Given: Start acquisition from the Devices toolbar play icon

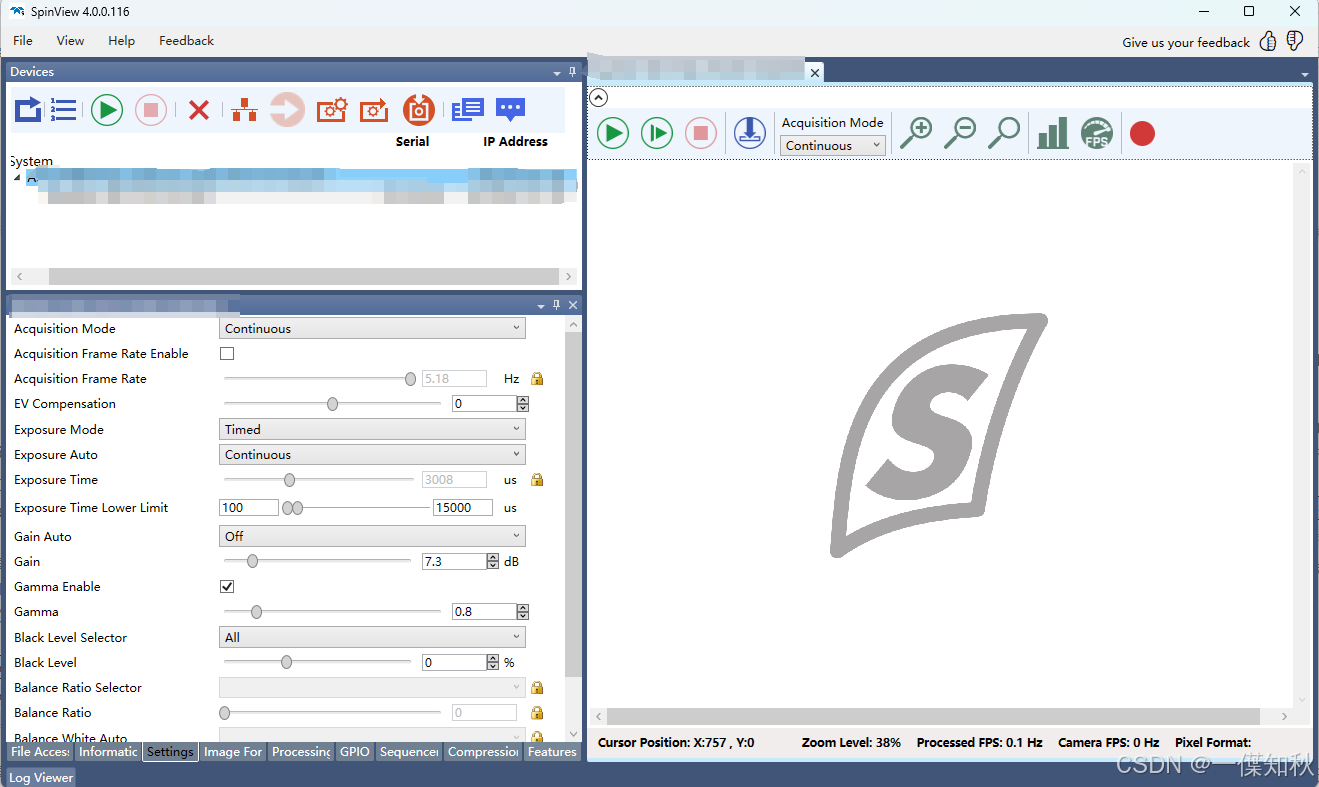Looking at the screenshot, I should point(107,109).
